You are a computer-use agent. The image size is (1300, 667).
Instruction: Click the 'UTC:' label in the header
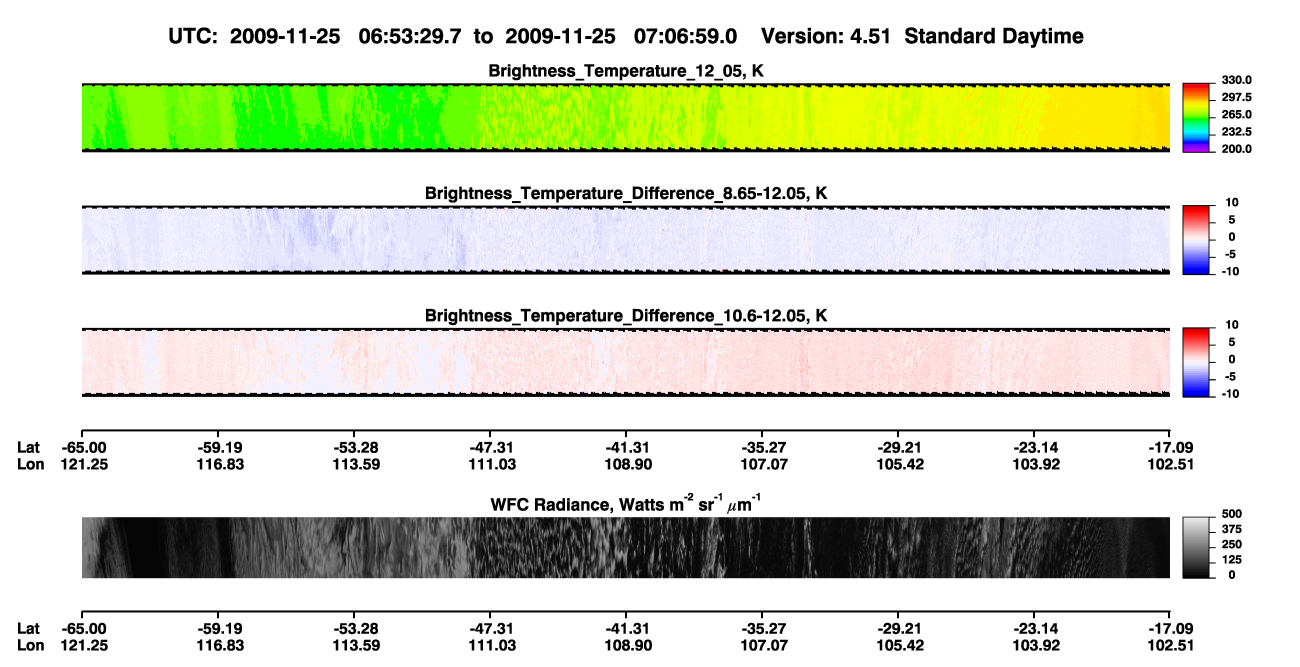tap(194, 37)
